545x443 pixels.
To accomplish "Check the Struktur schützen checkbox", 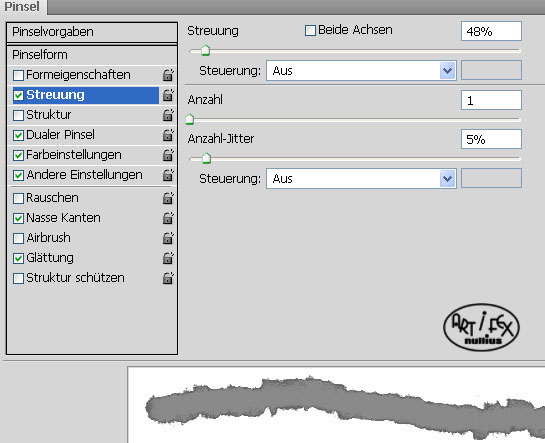I will click(x=18, y=278).
